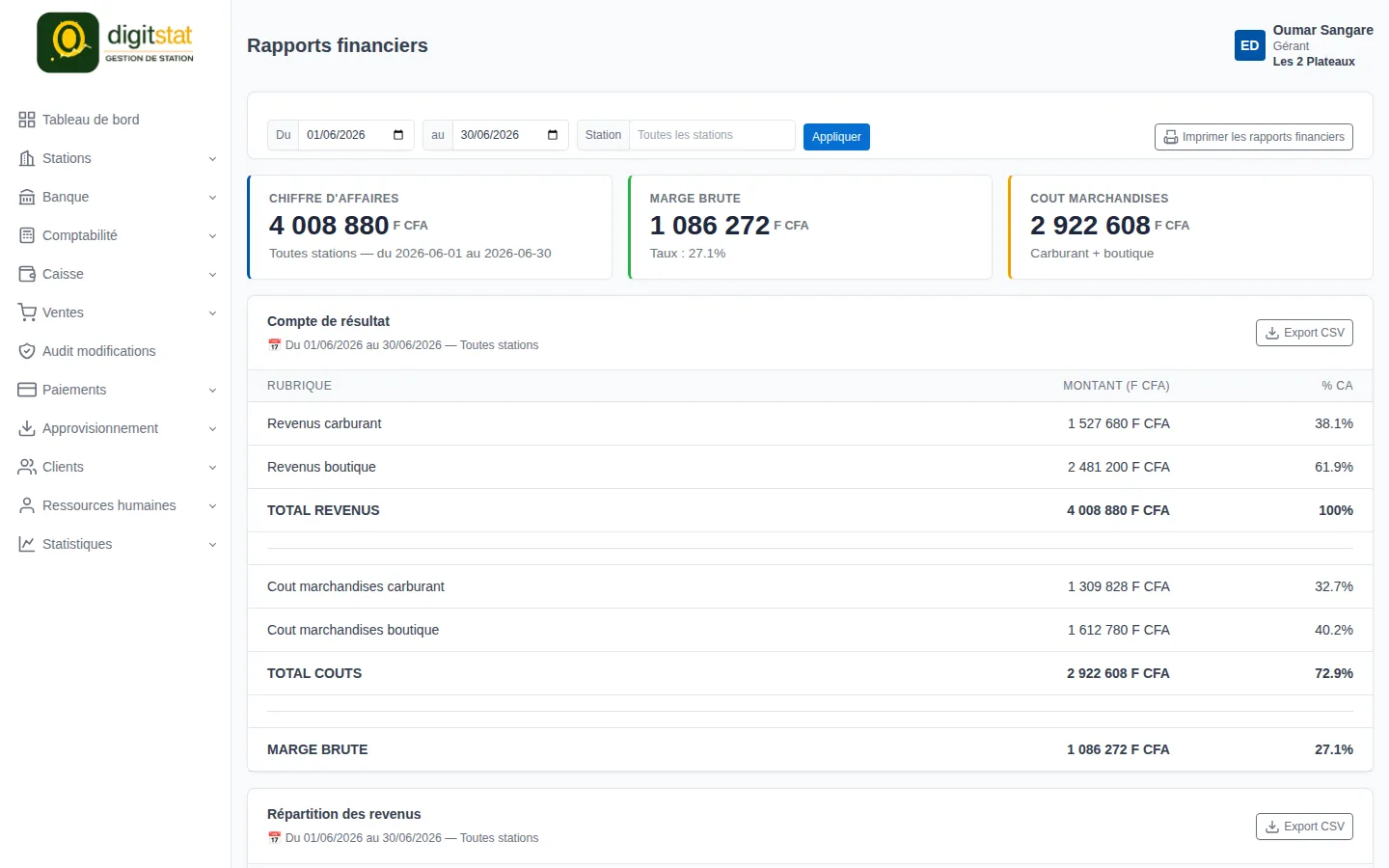The image size is (1389, 868).
Task: Click the Banque bank icon
Action: [x=27, y=197]
